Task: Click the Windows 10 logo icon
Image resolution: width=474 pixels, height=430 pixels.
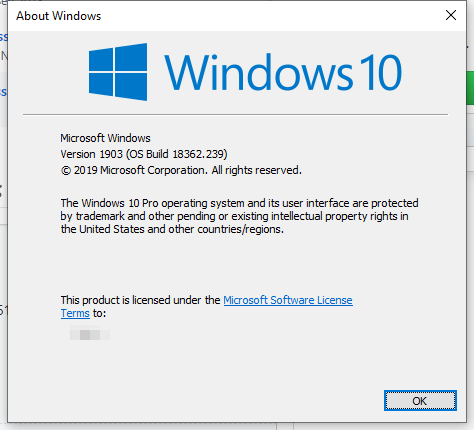Action: point(118,72)
